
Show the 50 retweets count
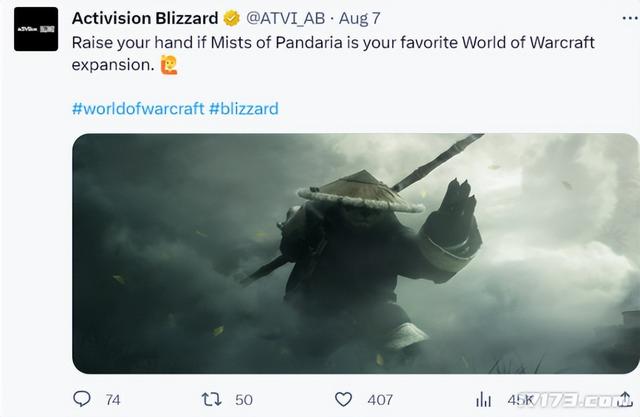point(244,399)
